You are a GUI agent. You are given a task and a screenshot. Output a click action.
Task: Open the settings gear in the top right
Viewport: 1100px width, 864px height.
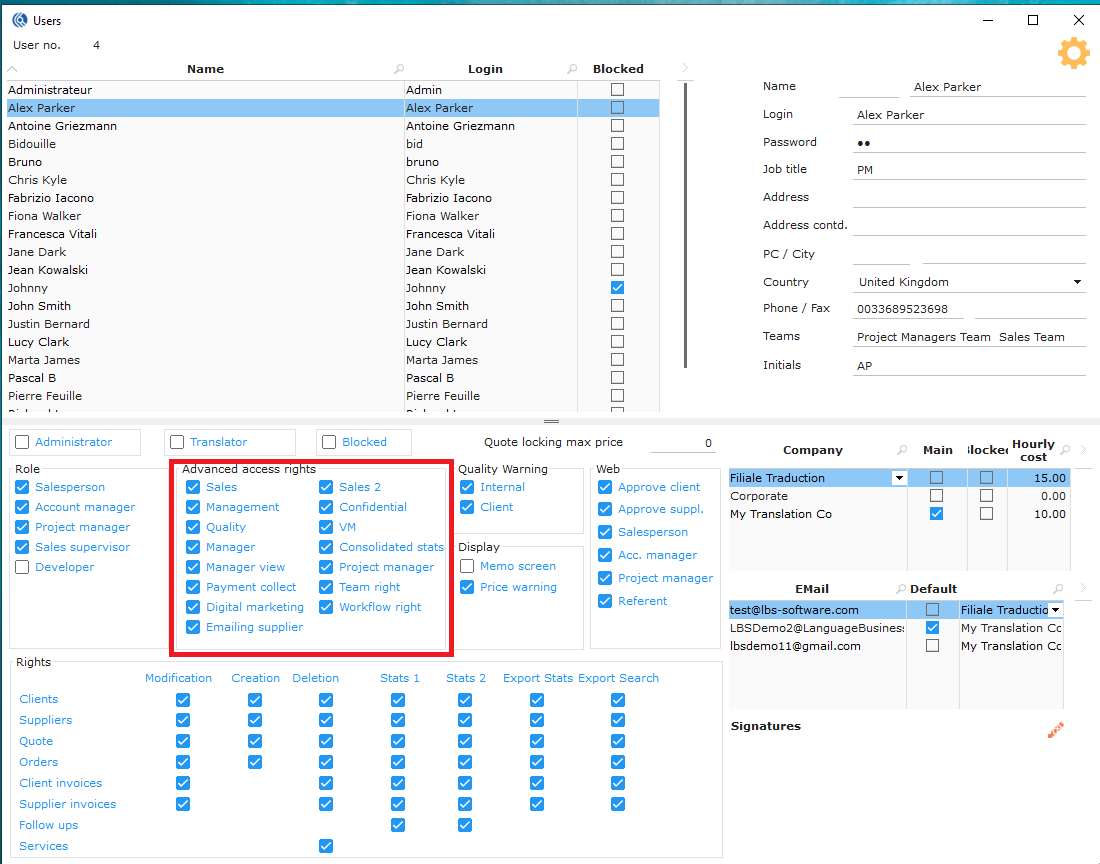pyautogui.click(x=1073, y=53)
